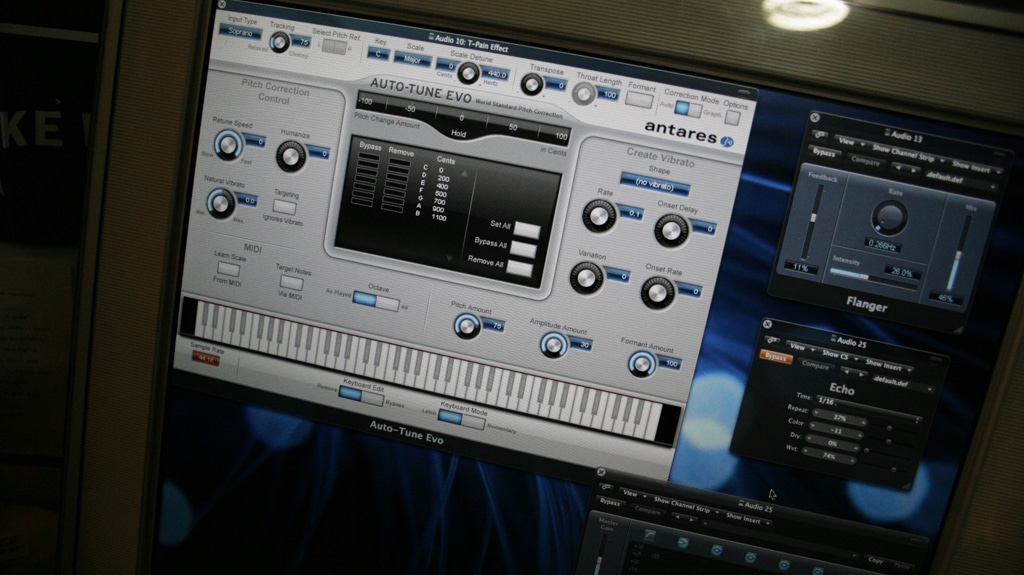Screen dimensions: 1024x575
Task: Click the Tracking knob
Action: pyautogui.click(x=280, y=42)
